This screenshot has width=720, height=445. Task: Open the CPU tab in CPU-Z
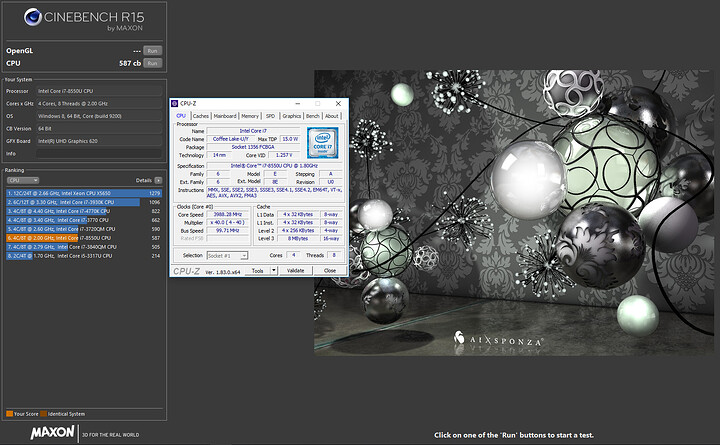click(x=181, y=116)
